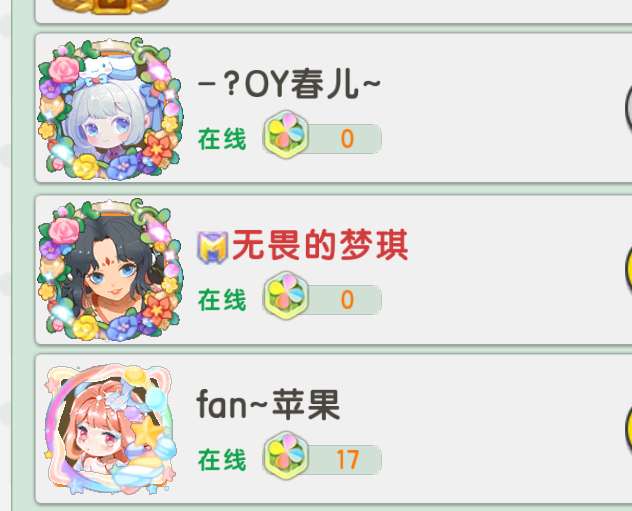Select the name -?OY春儿~

click(x=289, y=84)
